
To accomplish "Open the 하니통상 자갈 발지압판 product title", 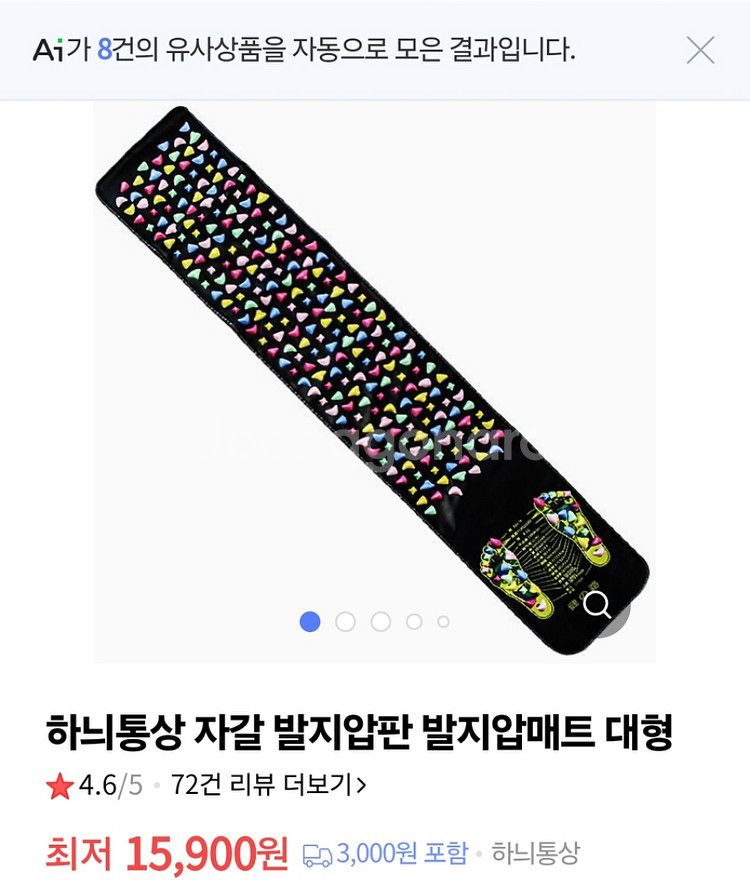I will [360, 733].
